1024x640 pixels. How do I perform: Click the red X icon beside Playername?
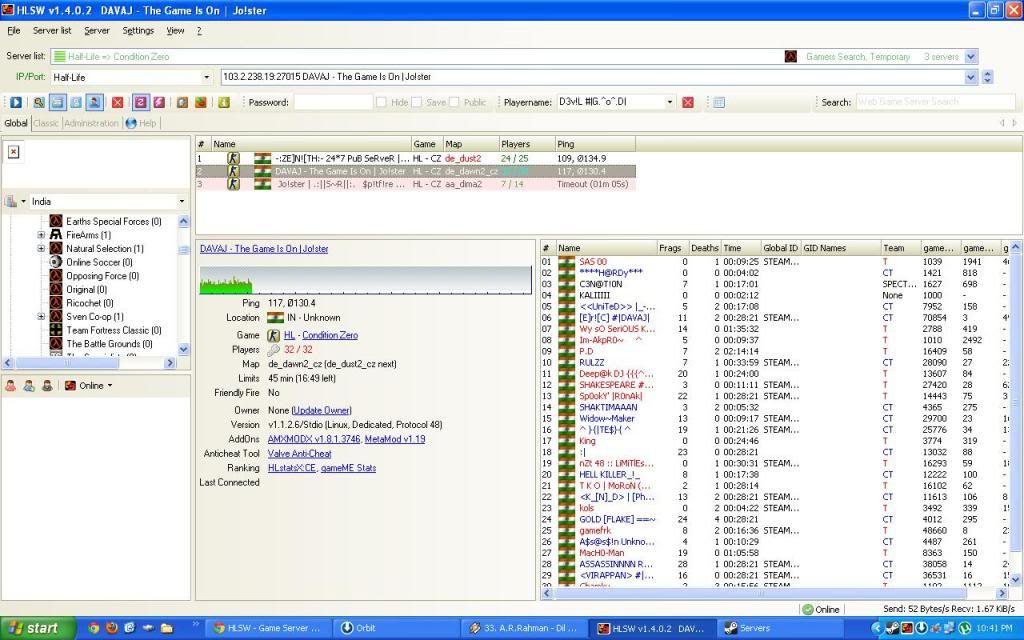(x=688, y=102)
